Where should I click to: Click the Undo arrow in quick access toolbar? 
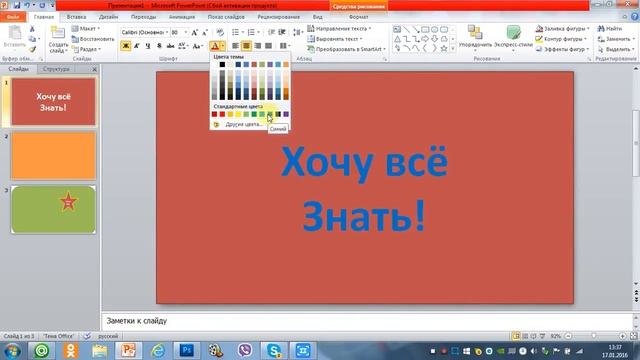tap(27, 5)
